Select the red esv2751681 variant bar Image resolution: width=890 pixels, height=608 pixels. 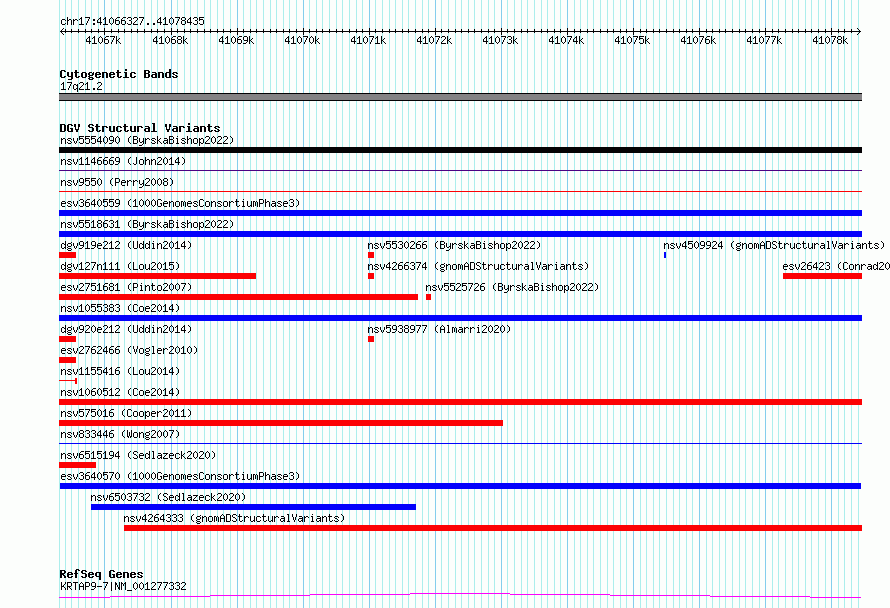[238, 297]
